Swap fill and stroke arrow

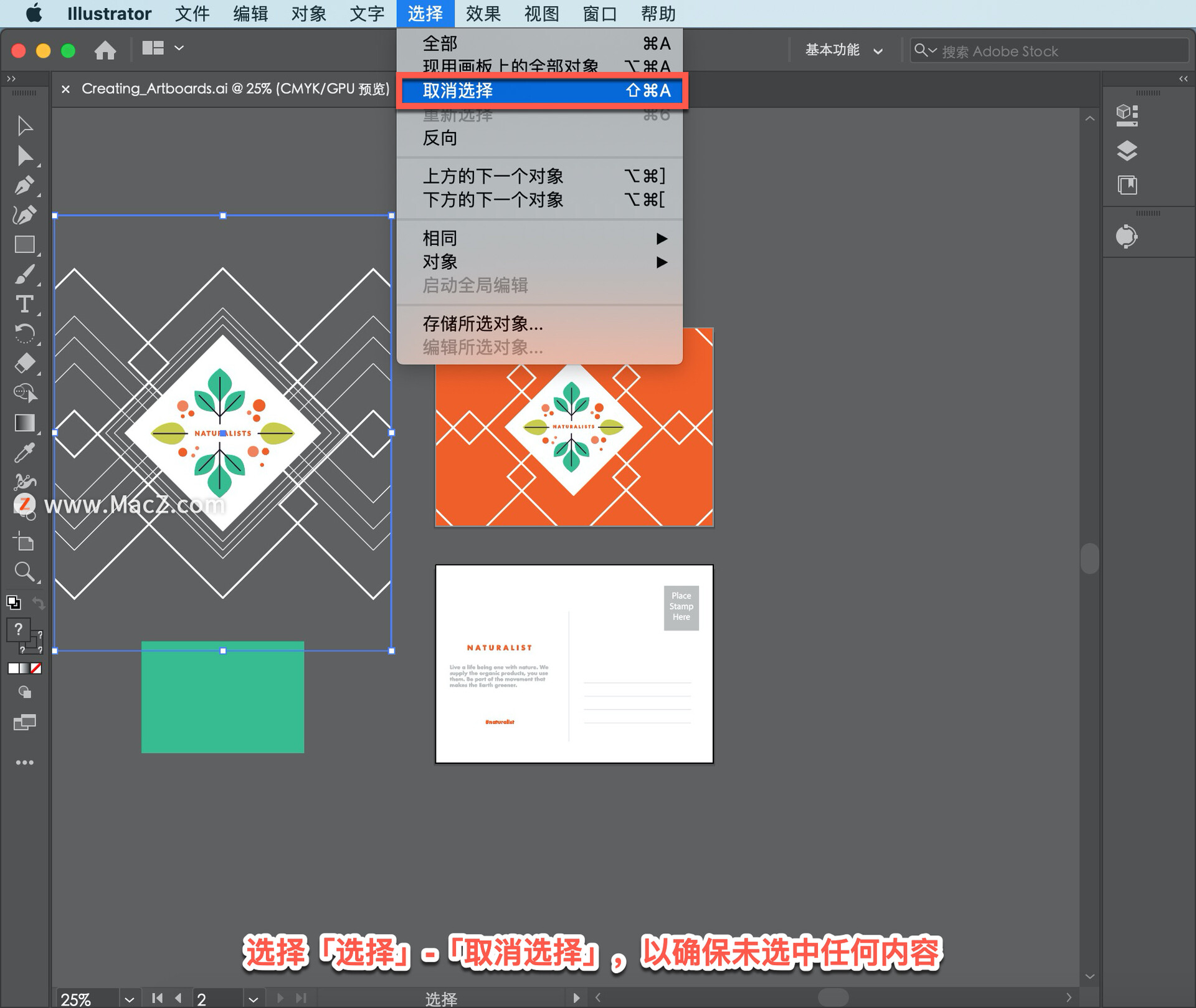39,602
